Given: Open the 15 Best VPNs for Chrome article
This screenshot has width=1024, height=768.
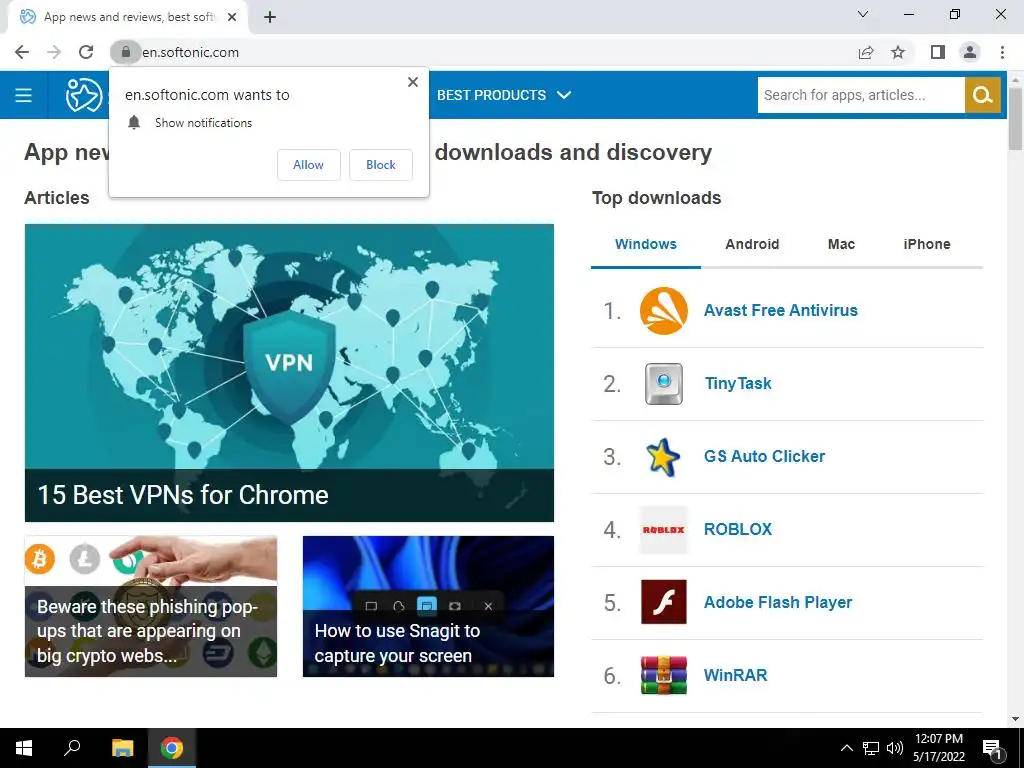Looking at the screenshot, I should [x=289, y=373].
